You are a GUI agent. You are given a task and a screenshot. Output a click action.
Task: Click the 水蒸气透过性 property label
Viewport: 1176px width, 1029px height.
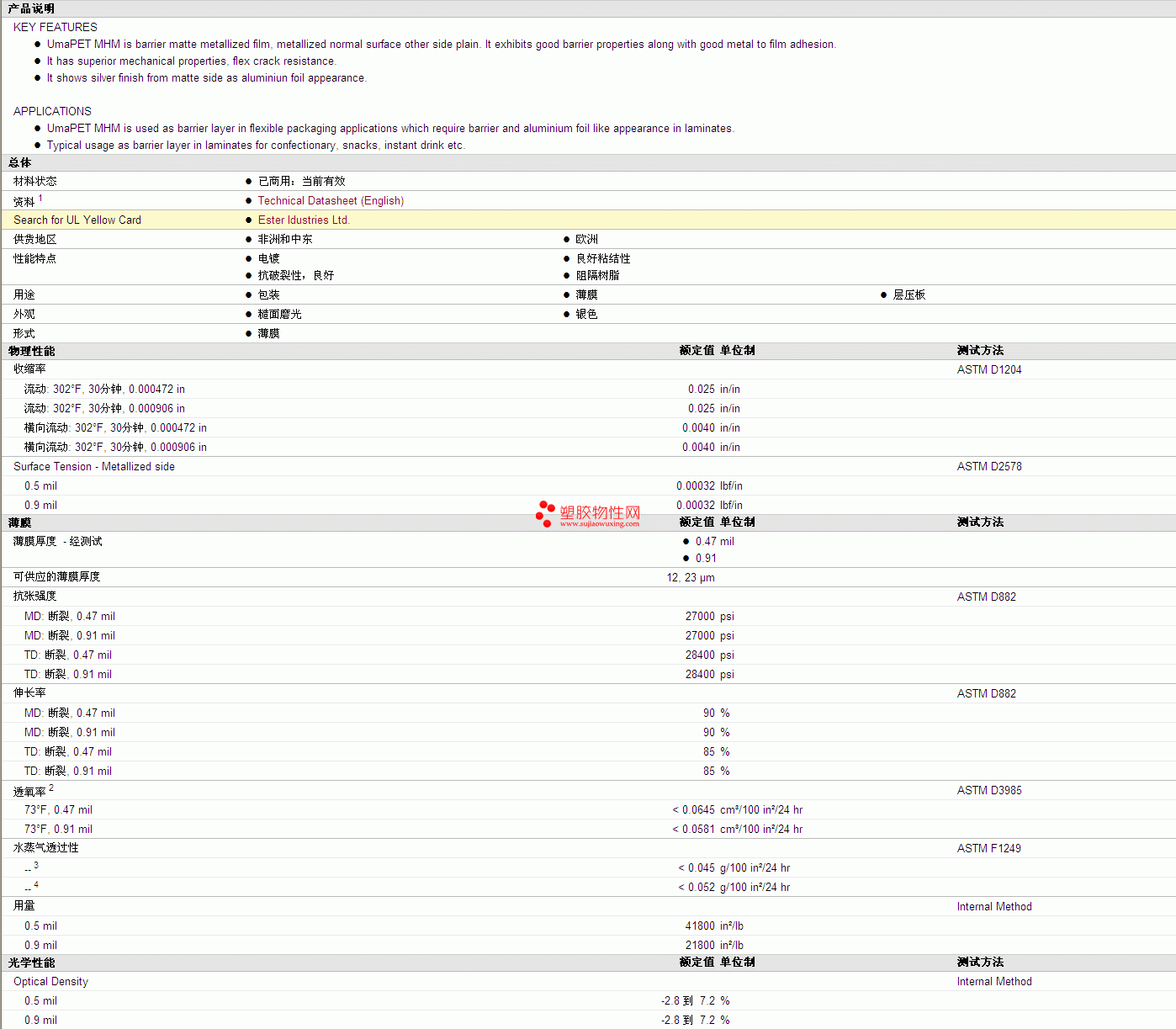[x=46, y=848]
